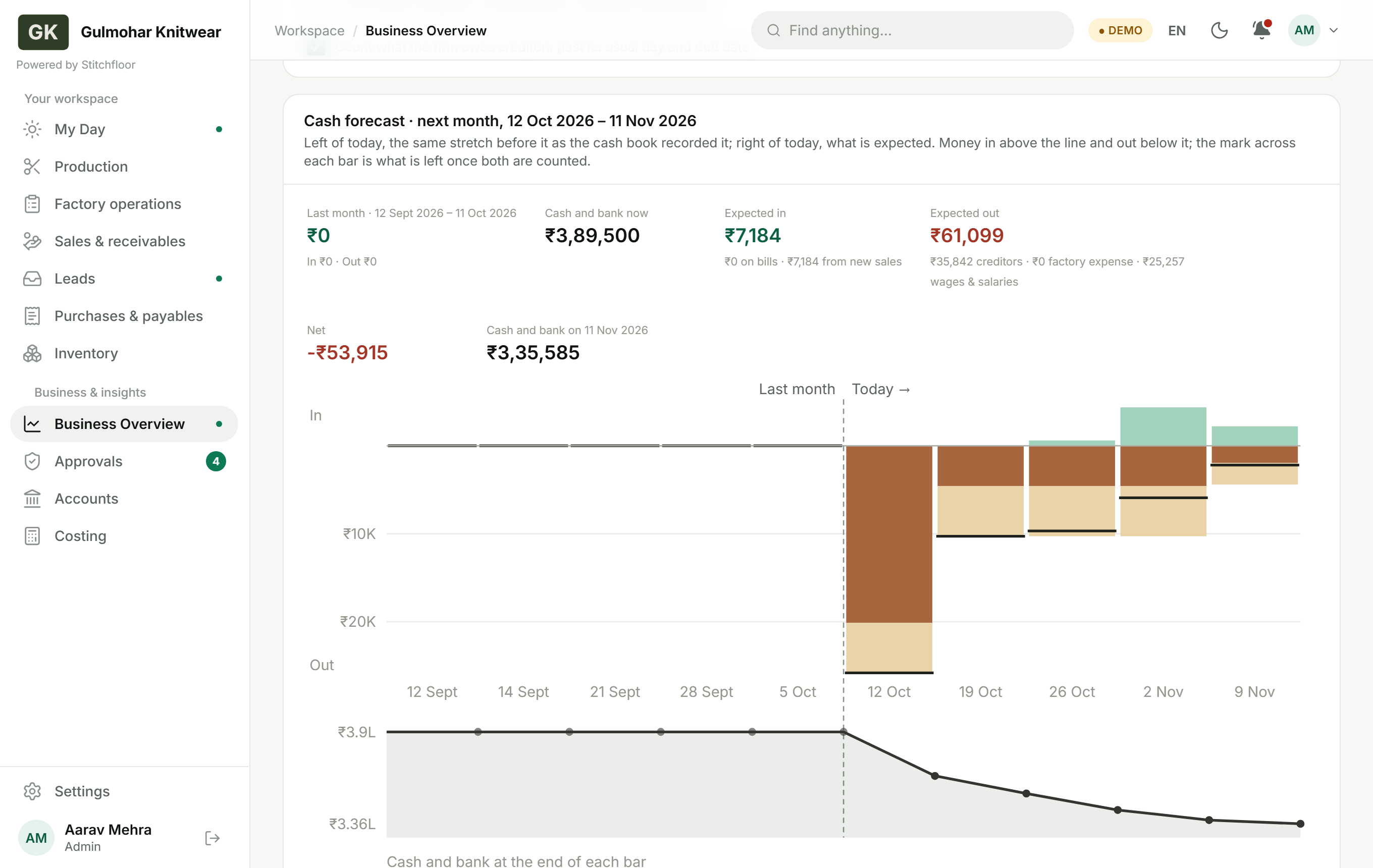Click Expected out value ₹61,099
1373x868 pixels.
tap(967, 235)
